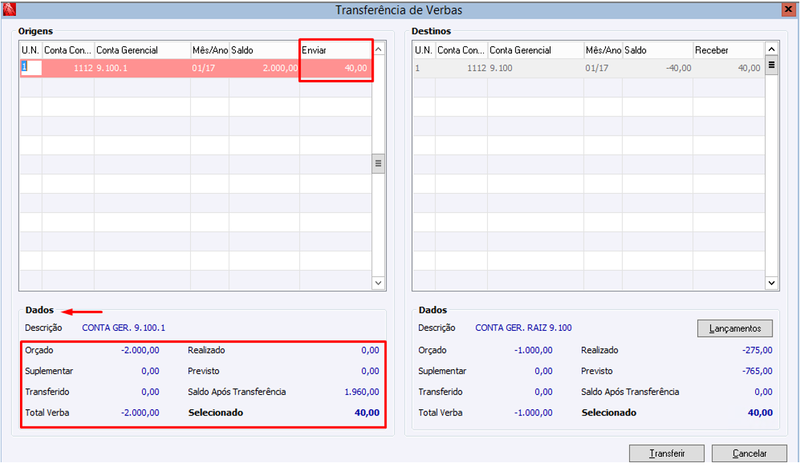Click Conta Con... header in Destinos
800x465 pixels.
tap(461, 50)
